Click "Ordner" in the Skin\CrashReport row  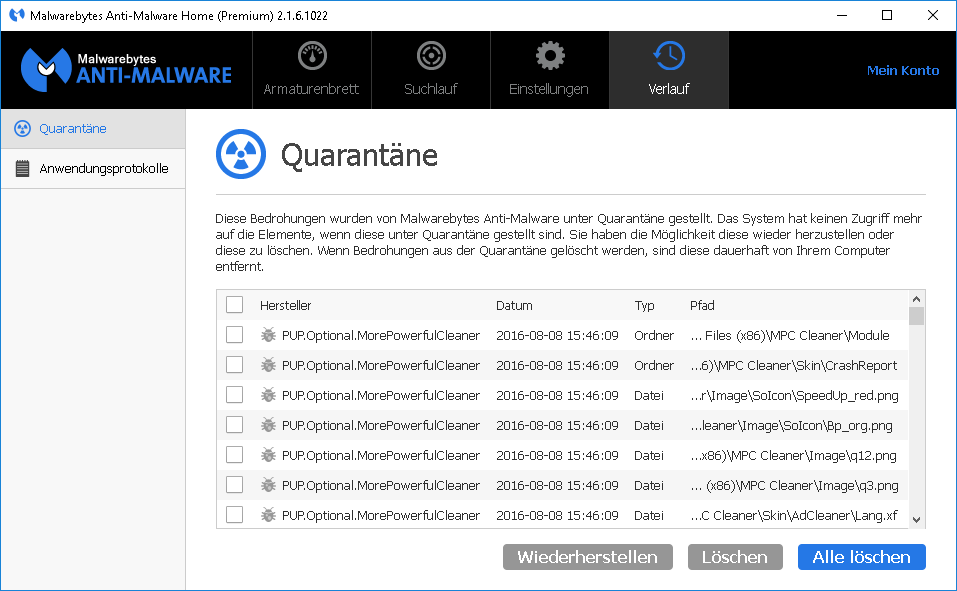click(x=654, y=365)
